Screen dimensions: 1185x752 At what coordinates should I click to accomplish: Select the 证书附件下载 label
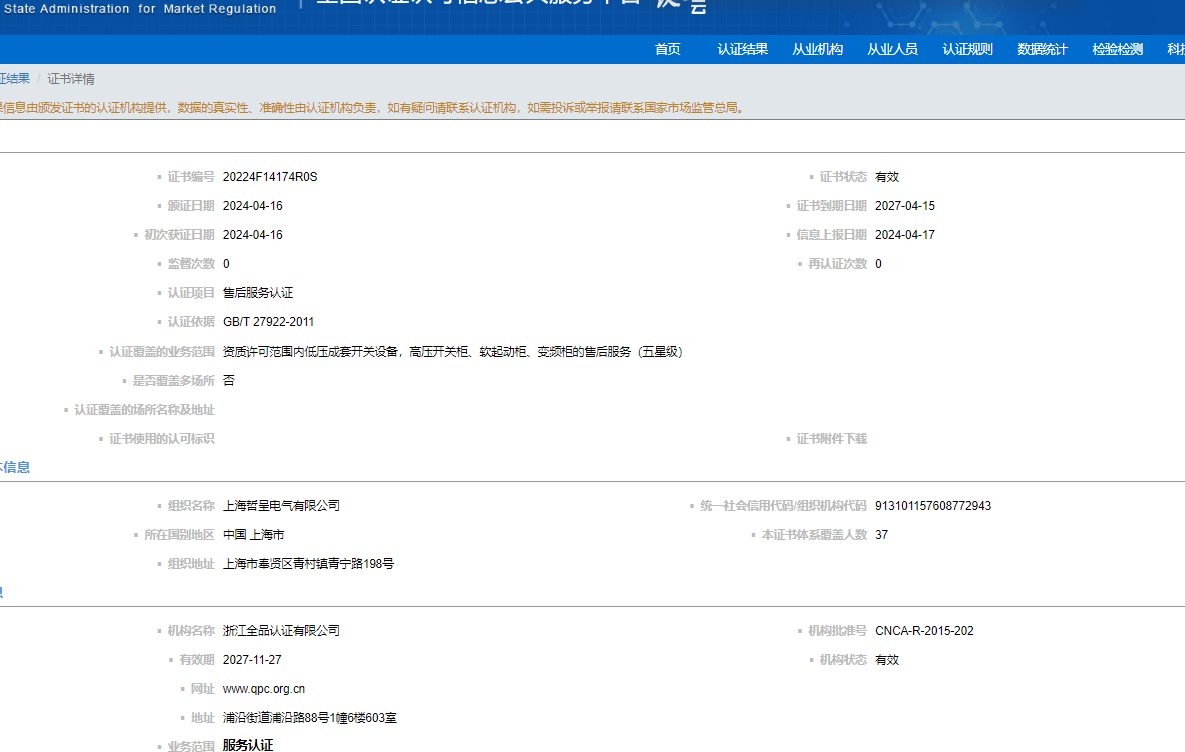tap(831, 438)
